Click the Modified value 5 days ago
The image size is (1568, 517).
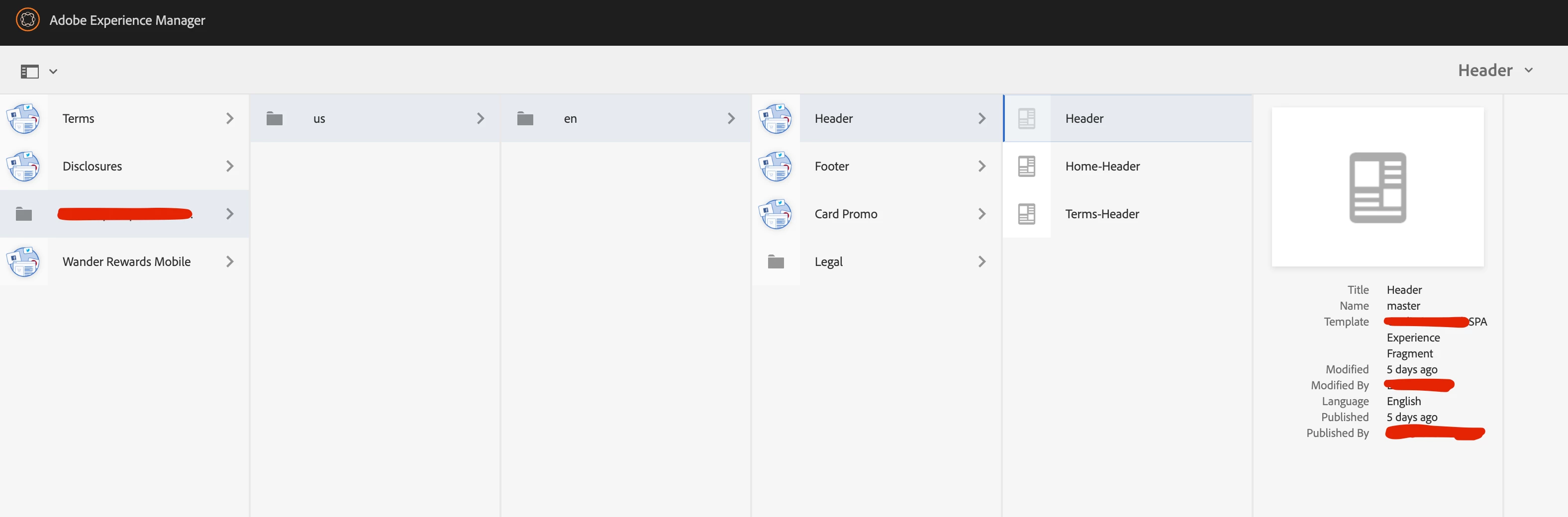pyautogui.click(x=1412, y=370)
